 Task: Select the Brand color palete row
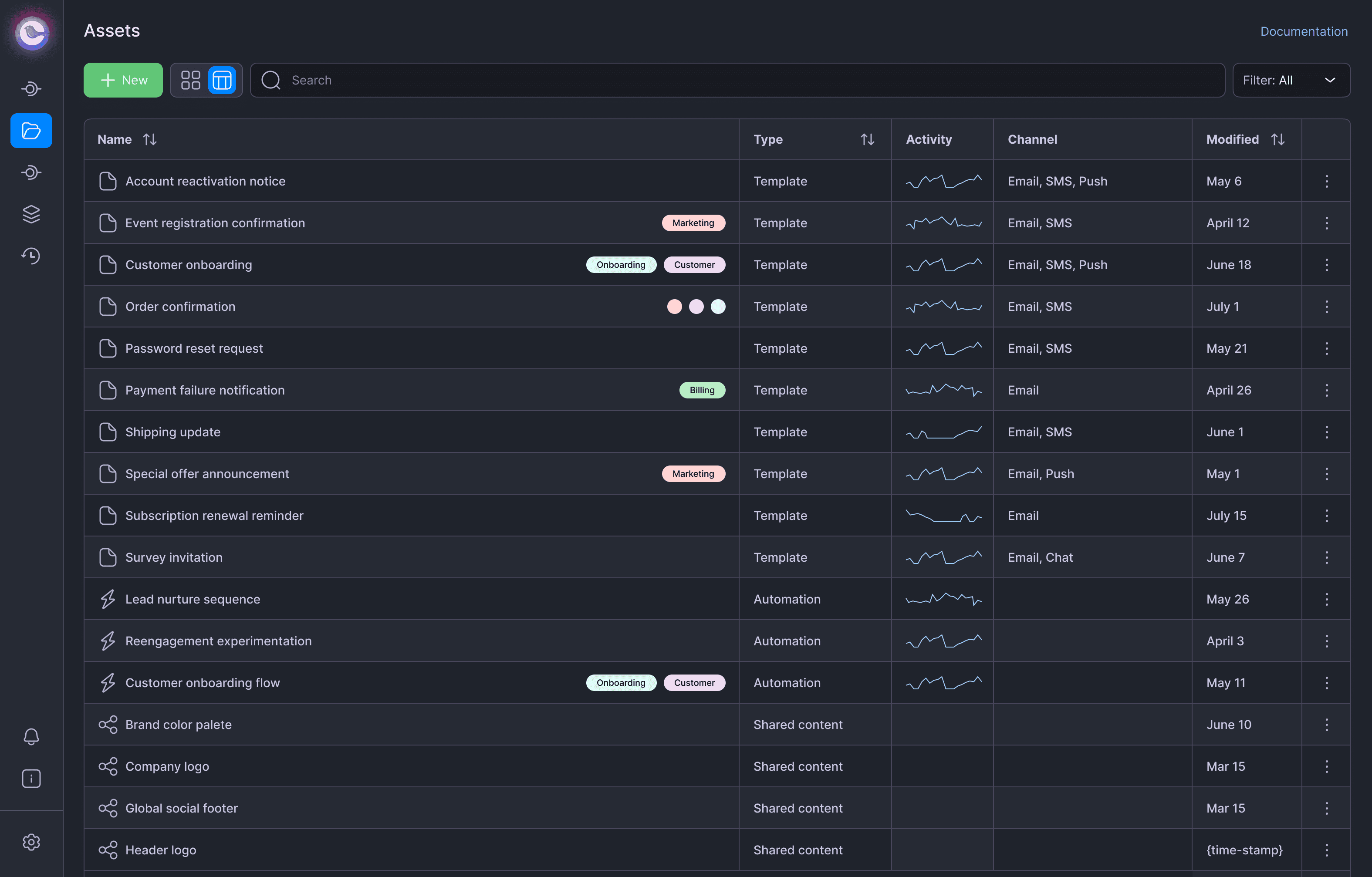[178, 725]
